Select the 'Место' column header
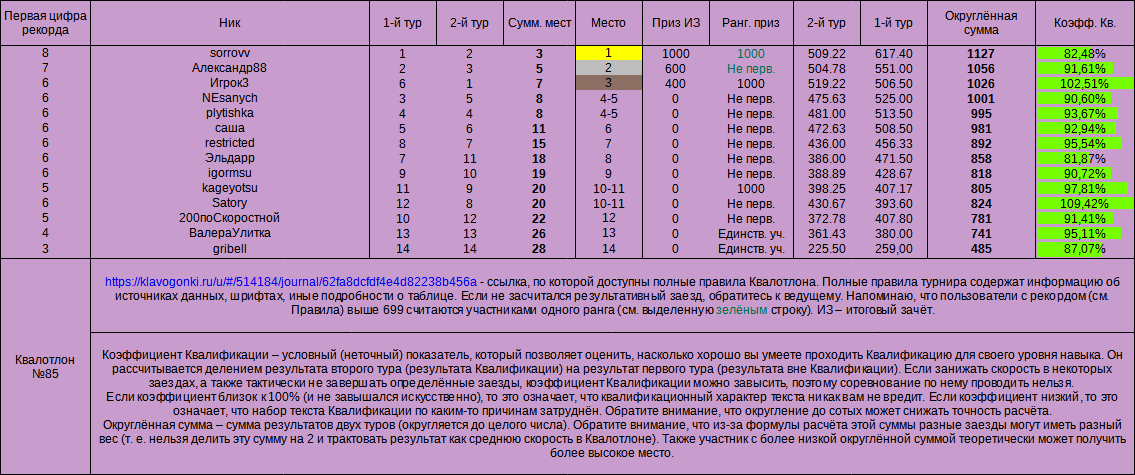The height and width of the screenshot is (475, 1135). pyautogui.click(x=609, y=23)
